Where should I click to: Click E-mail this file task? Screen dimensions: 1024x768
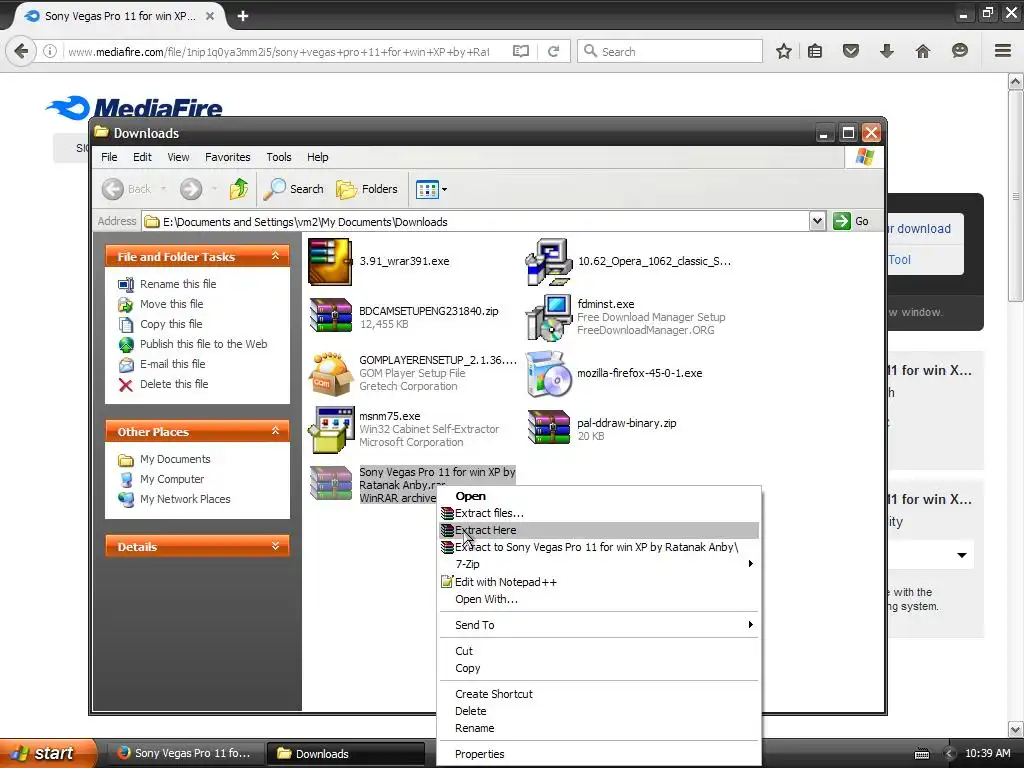click(x=162, y=364)
